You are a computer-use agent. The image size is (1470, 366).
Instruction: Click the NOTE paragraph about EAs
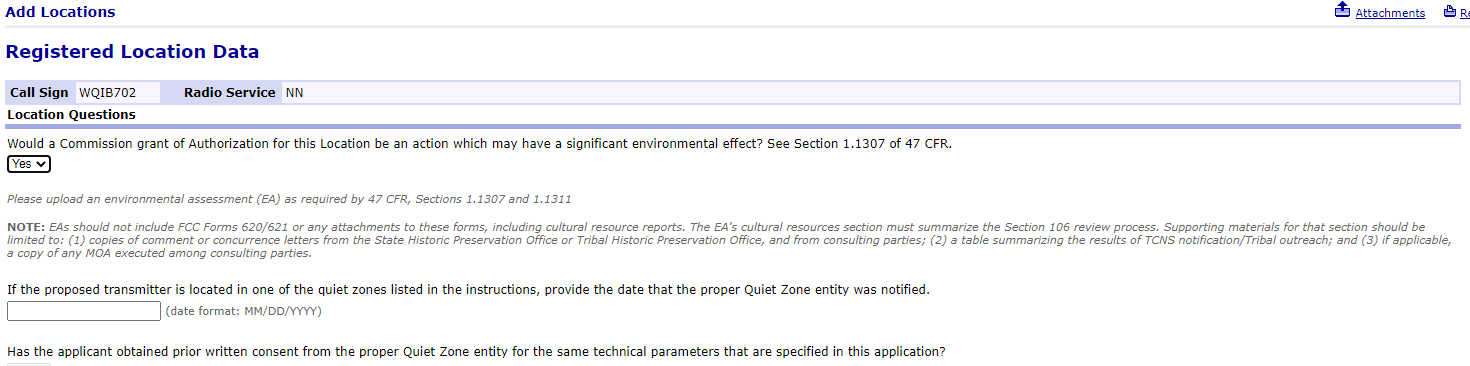click(x=728, y=240)
